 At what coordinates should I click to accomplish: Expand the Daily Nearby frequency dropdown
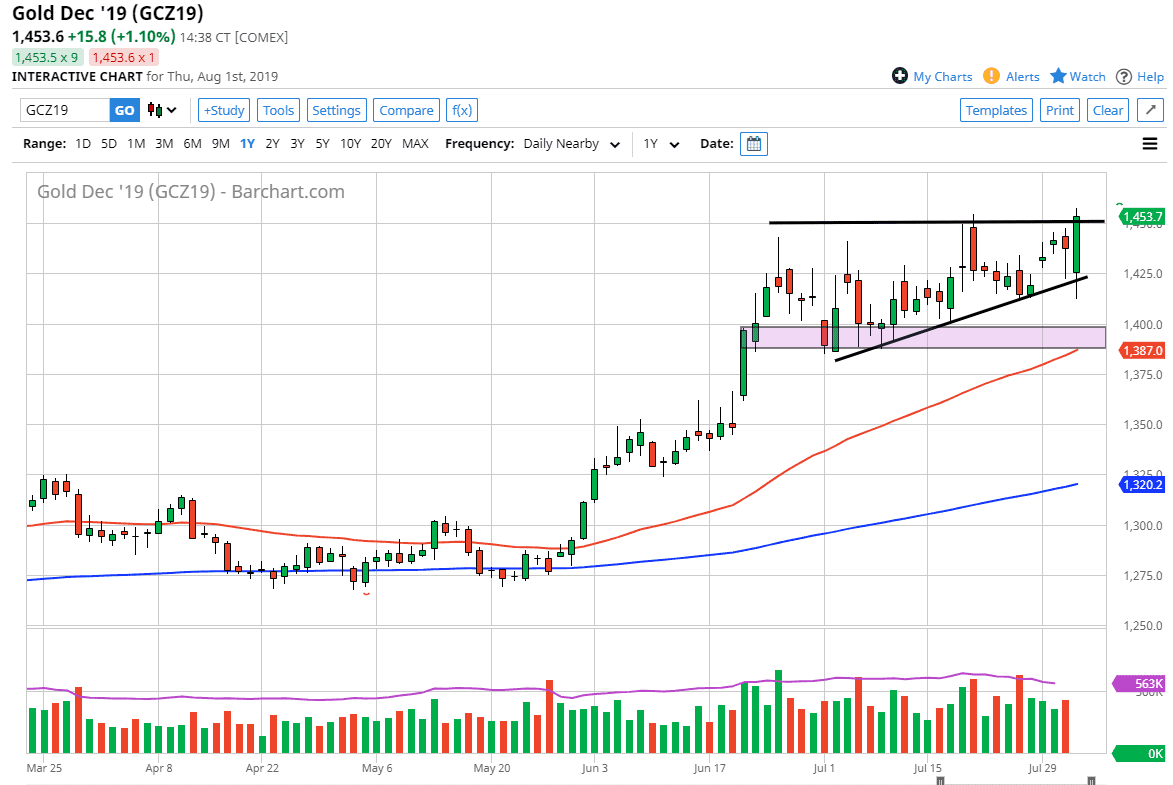point(571,144)
